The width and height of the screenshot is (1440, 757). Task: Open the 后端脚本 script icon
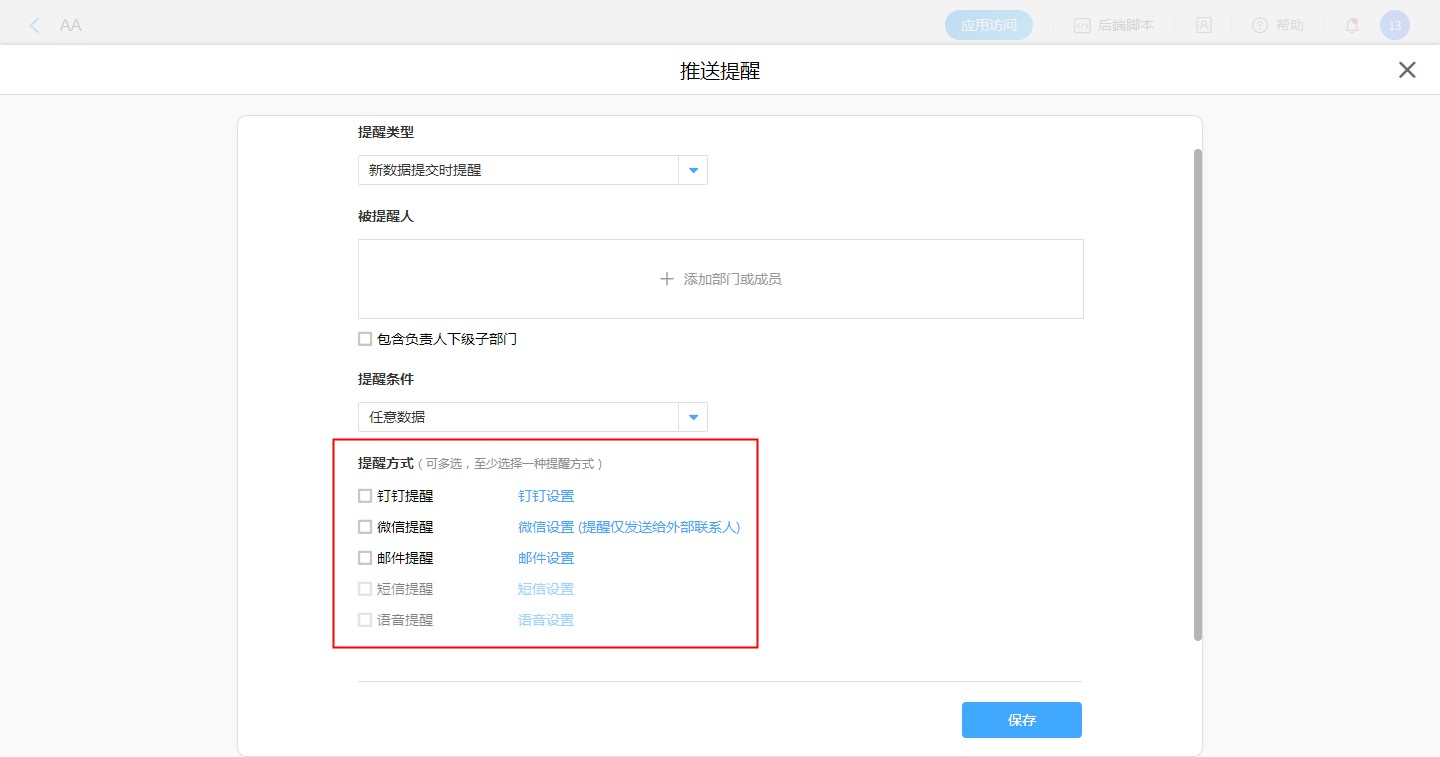1082,25
